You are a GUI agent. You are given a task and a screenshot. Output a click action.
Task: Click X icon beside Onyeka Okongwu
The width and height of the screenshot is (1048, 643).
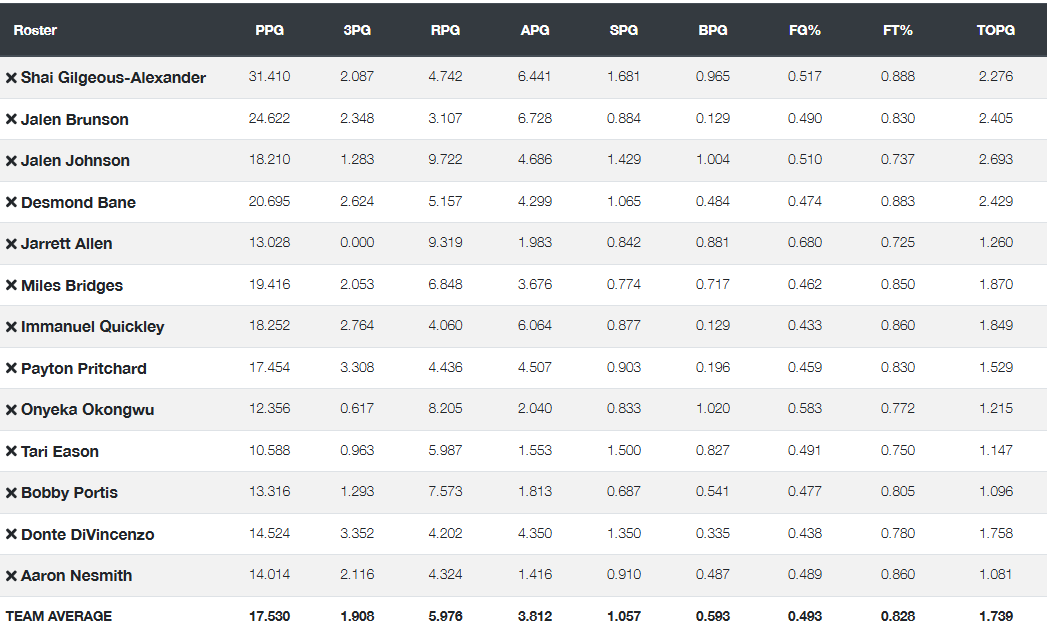pyautogui.click(x=11, y=410)
